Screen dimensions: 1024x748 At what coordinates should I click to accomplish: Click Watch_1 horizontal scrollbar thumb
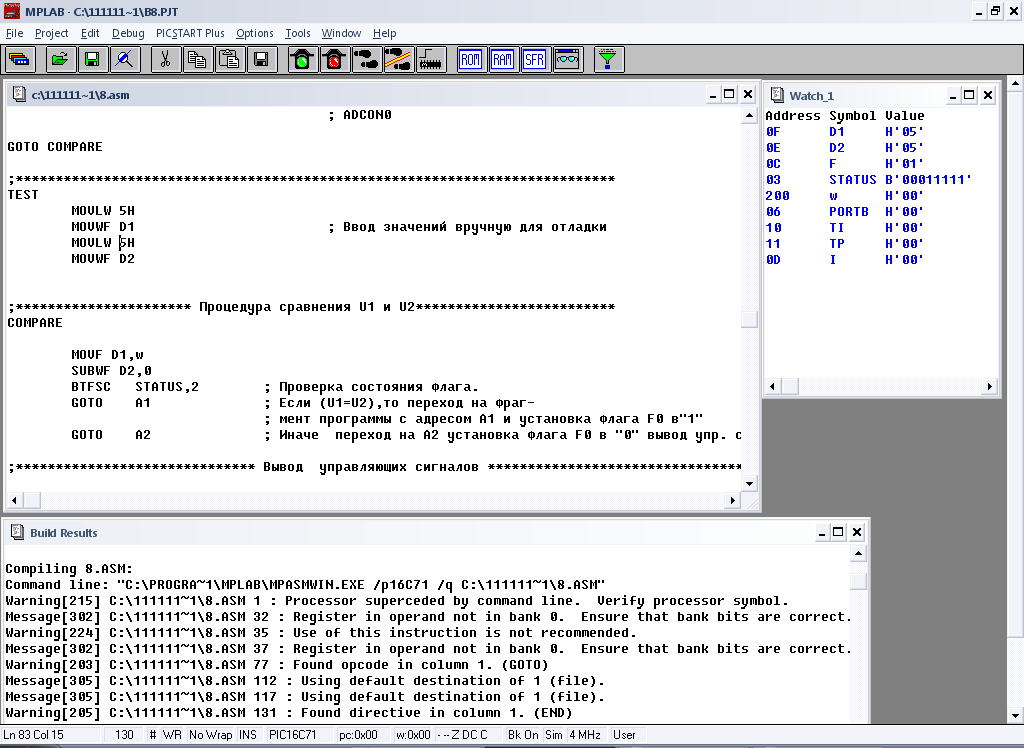790,386
